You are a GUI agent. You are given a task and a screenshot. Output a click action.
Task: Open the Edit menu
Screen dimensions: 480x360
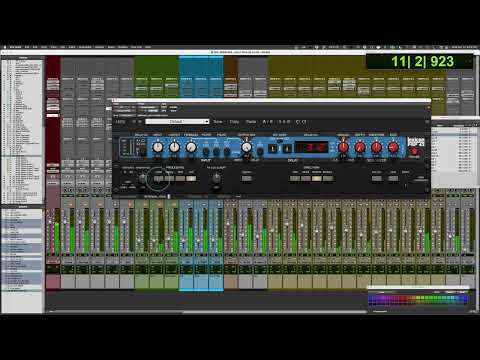(35, 47)
